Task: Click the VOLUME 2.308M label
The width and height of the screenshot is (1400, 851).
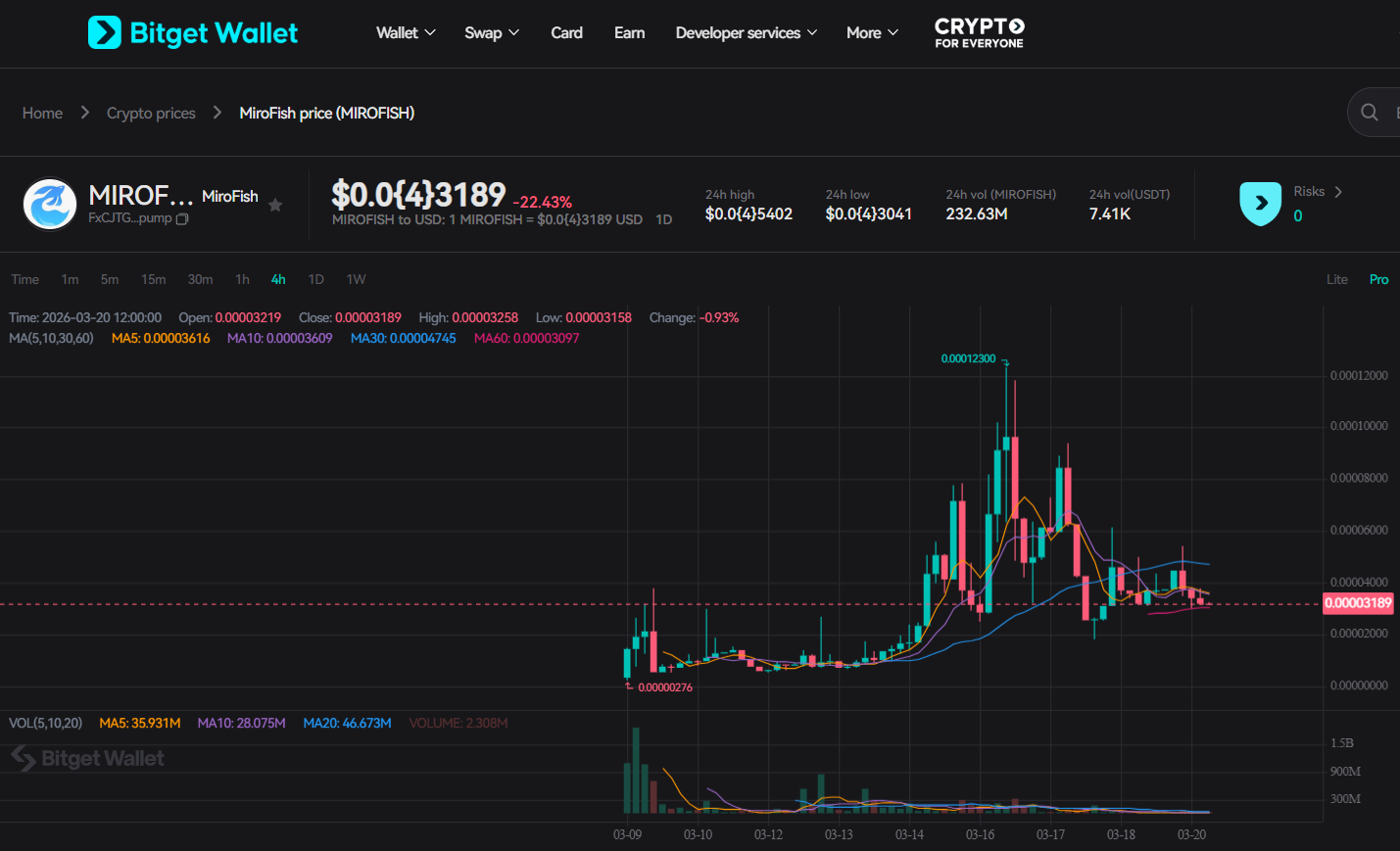Action: [x=459, y=723]
